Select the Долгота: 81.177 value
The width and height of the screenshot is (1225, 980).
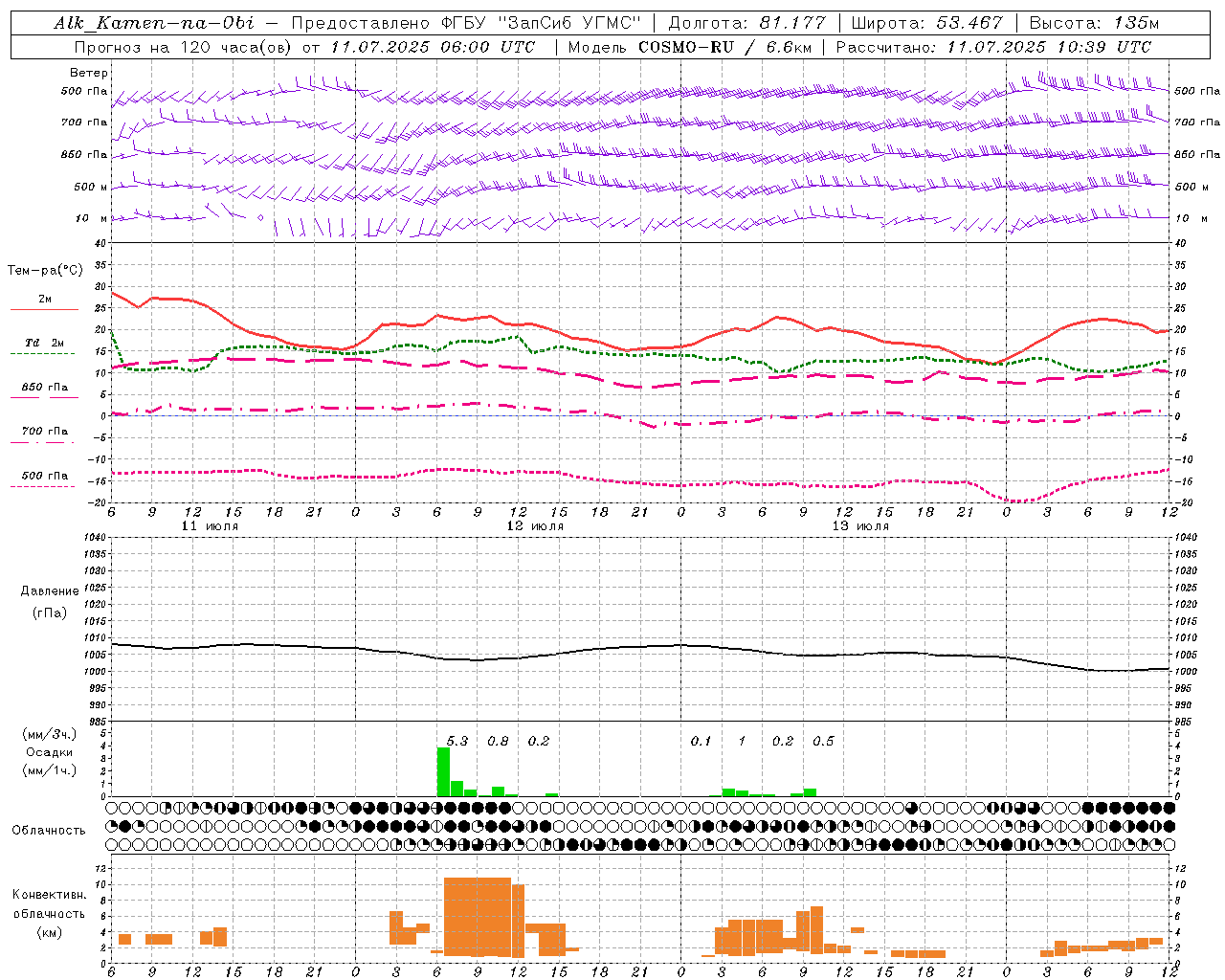(x=747, y=23)
